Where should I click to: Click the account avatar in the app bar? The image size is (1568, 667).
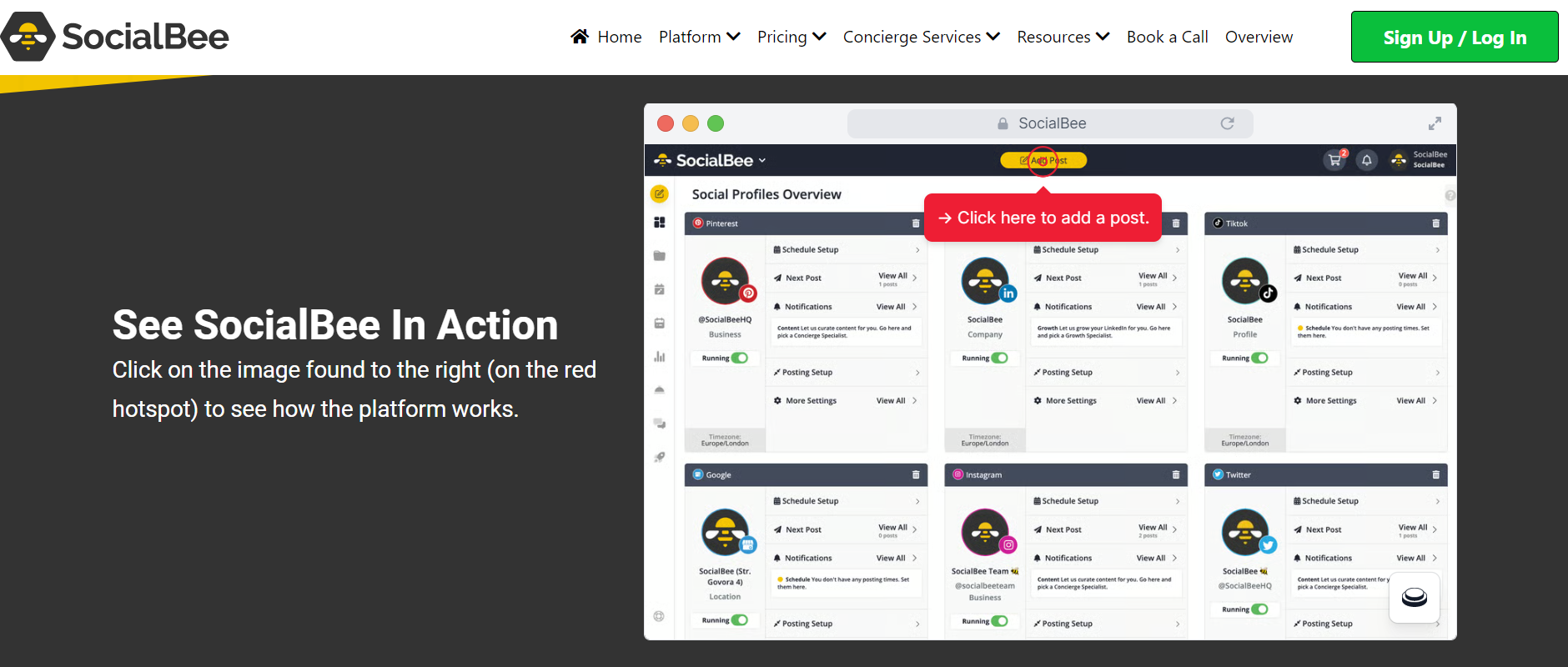tap(1399, 160)
